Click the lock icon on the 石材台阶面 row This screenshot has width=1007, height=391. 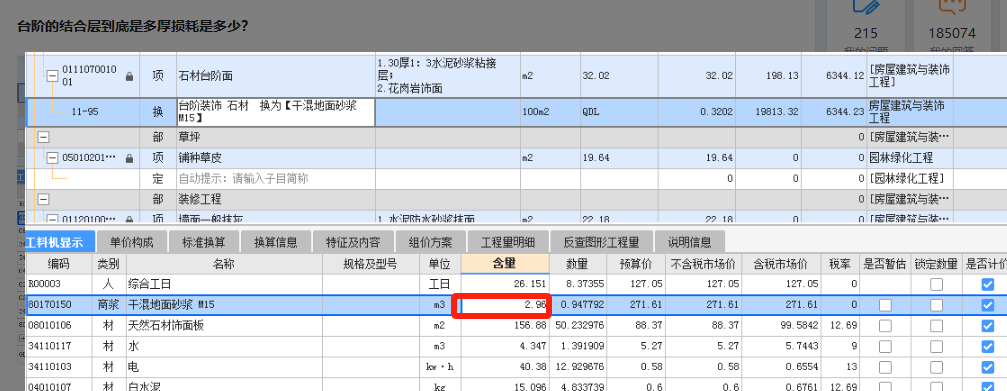point(130,76)
